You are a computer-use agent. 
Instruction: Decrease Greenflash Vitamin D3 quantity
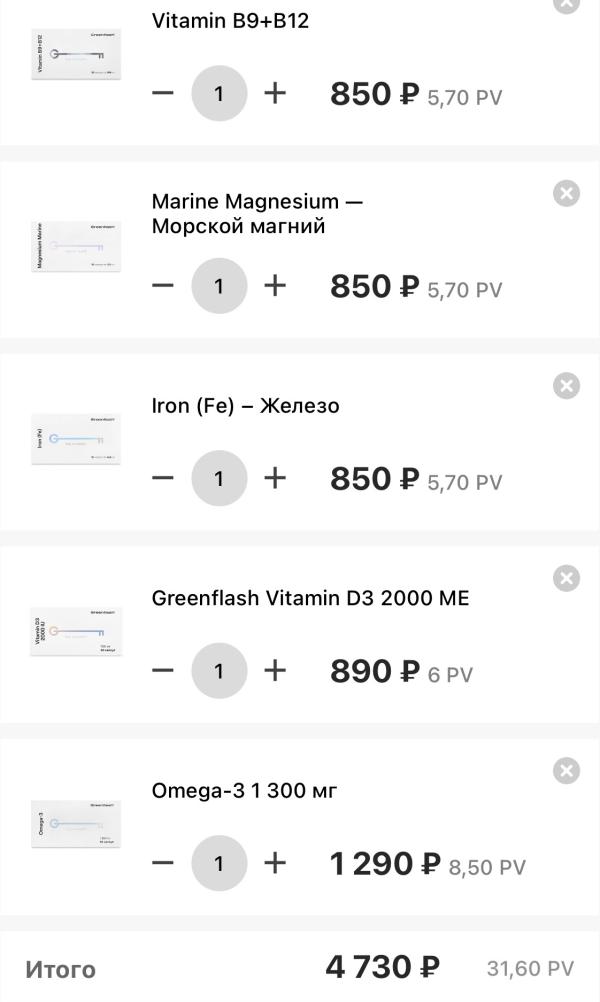[x=163, y=670]
